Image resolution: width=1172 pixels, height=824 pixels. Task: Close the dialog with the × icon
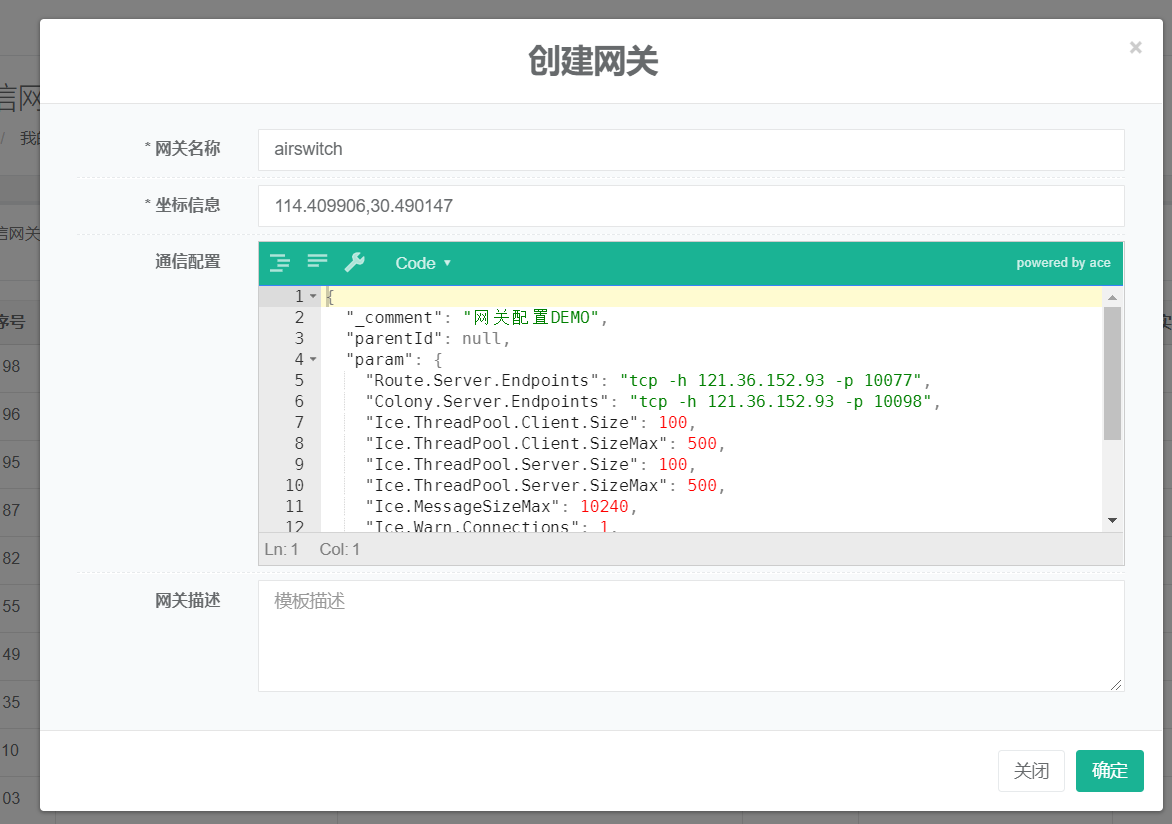pyautogui.click(x=1135, y=47)
